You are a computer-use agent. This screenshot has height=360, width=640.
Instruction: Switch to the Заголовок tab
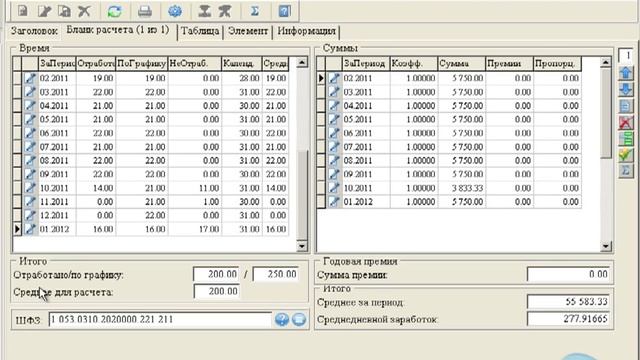pyautogui.click(x=34, y=31)
